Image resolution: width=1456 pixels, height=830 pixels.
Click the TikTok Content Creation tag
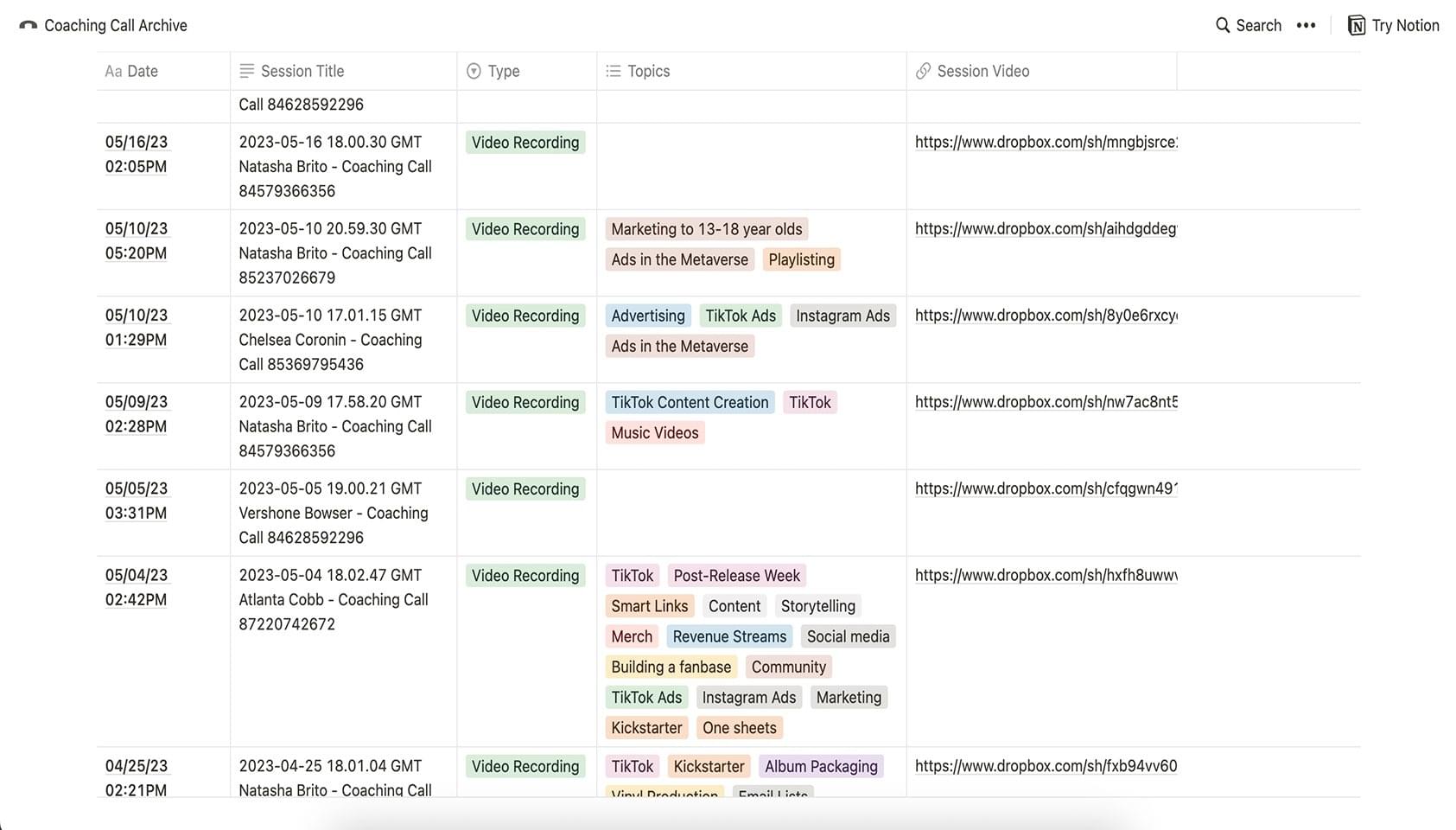pos(690,402)
